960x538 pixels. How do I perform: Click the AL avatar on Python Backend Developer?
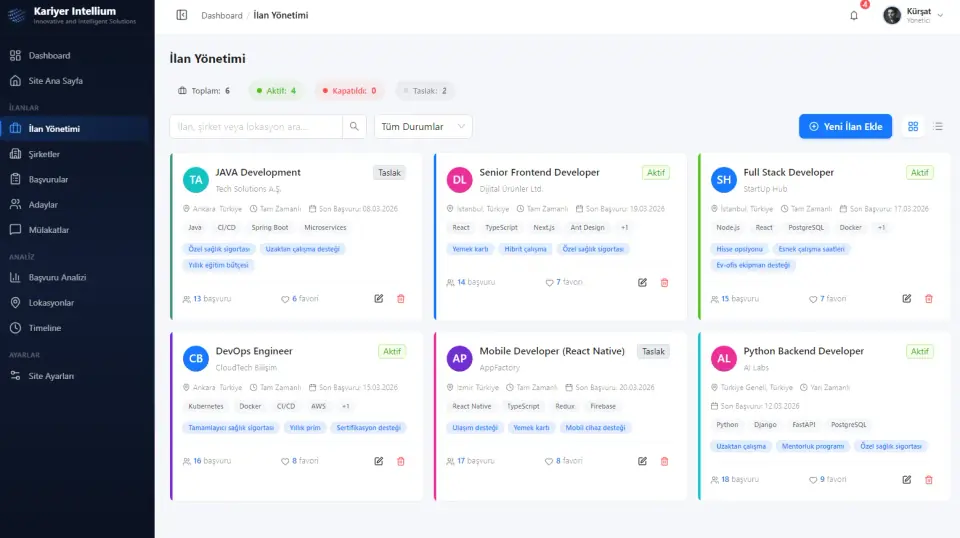[724, 359]
